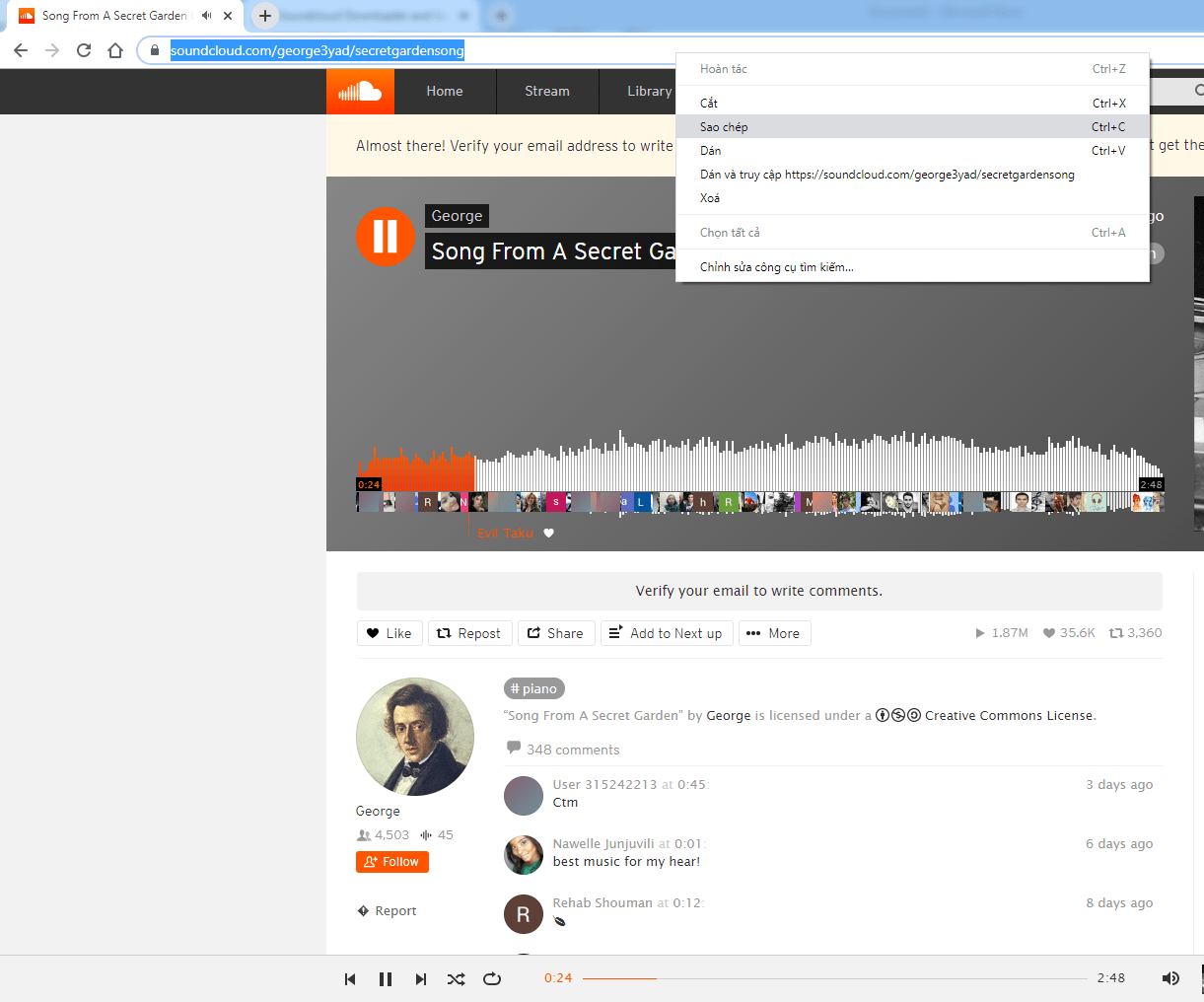Open the User 315242213 commenter link
The width and height of the screenshot is (1204, 1002).
[604, 785]
